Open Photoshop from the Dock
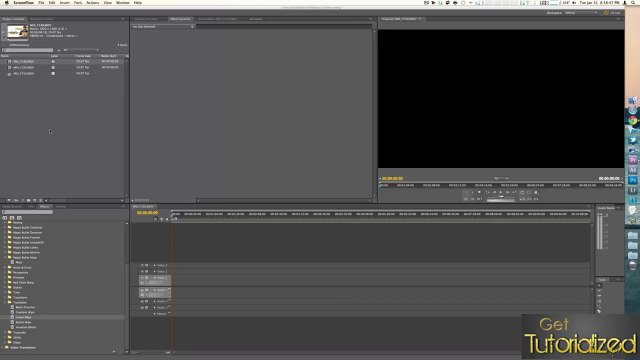Screen dimensions: 640x360 [633, 180]
